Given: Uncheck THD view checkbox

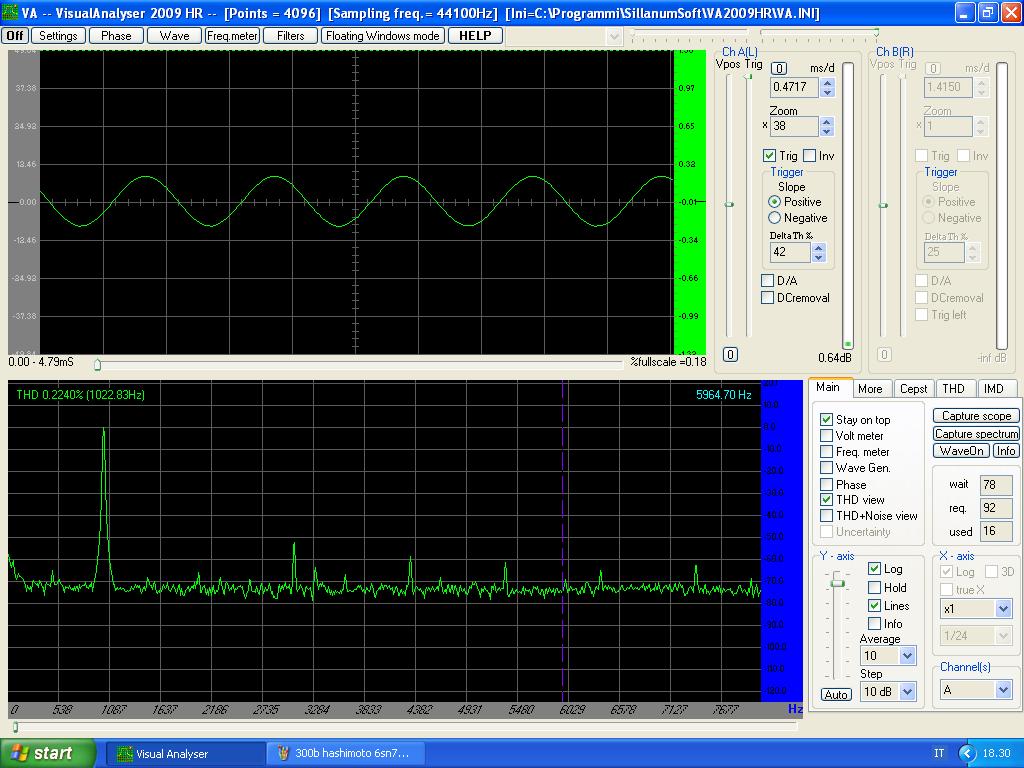Looking at the screenshot, I should (826, 500).
